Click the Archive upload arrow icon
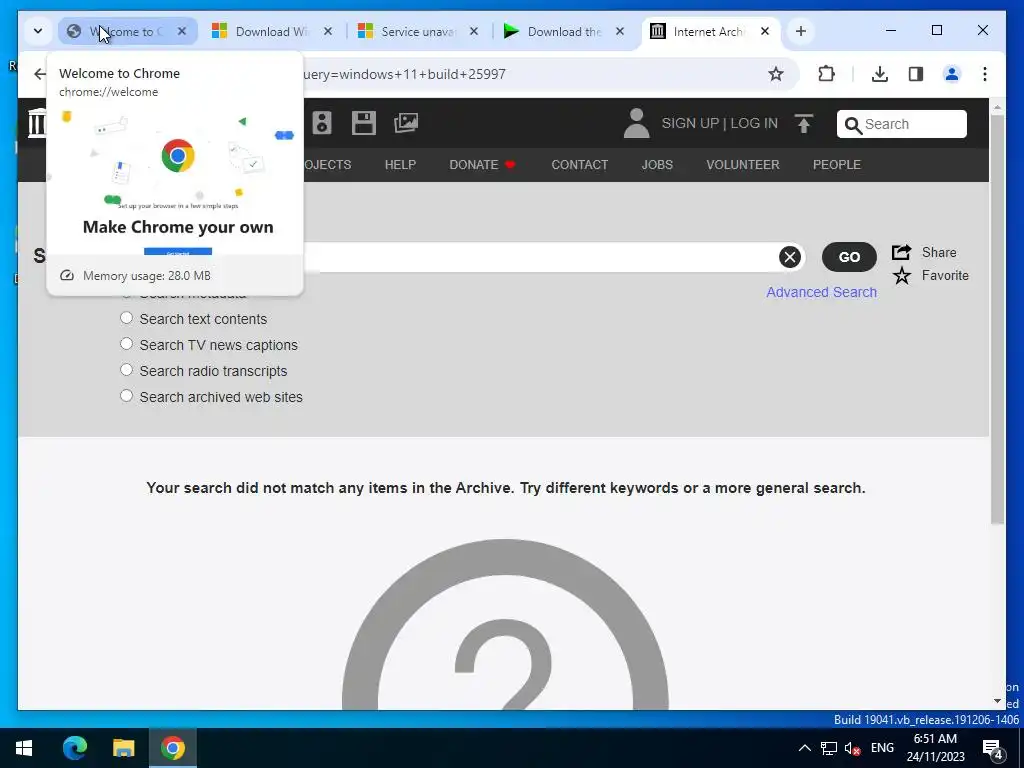This screenshot has height=768, width=1024. (x=804, y=123)
